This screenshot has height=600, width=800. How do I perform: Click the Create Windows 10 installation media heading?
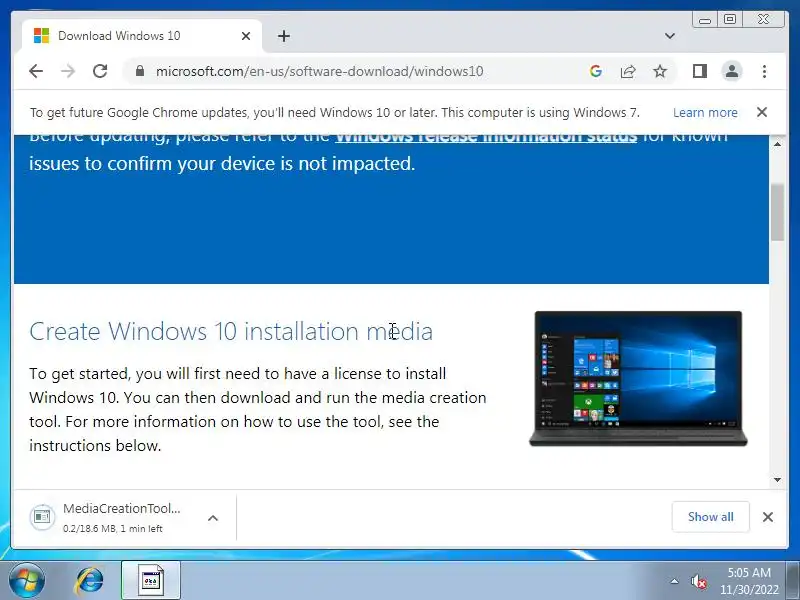[x=231, y=331]
